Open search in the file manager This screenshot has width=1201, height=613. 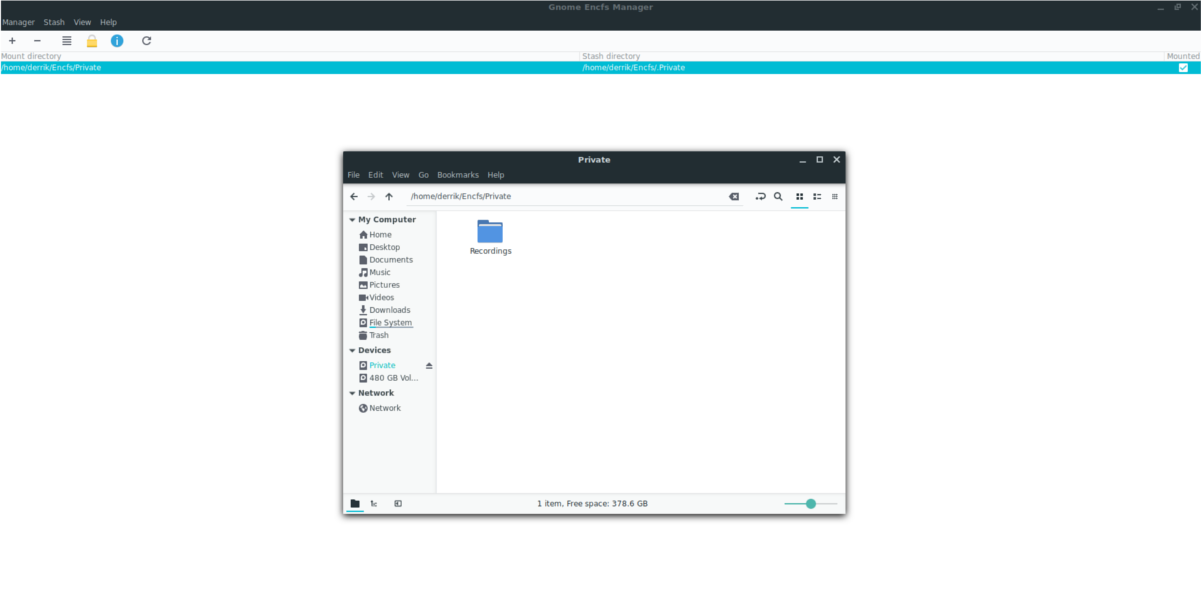tap(778, 197)
